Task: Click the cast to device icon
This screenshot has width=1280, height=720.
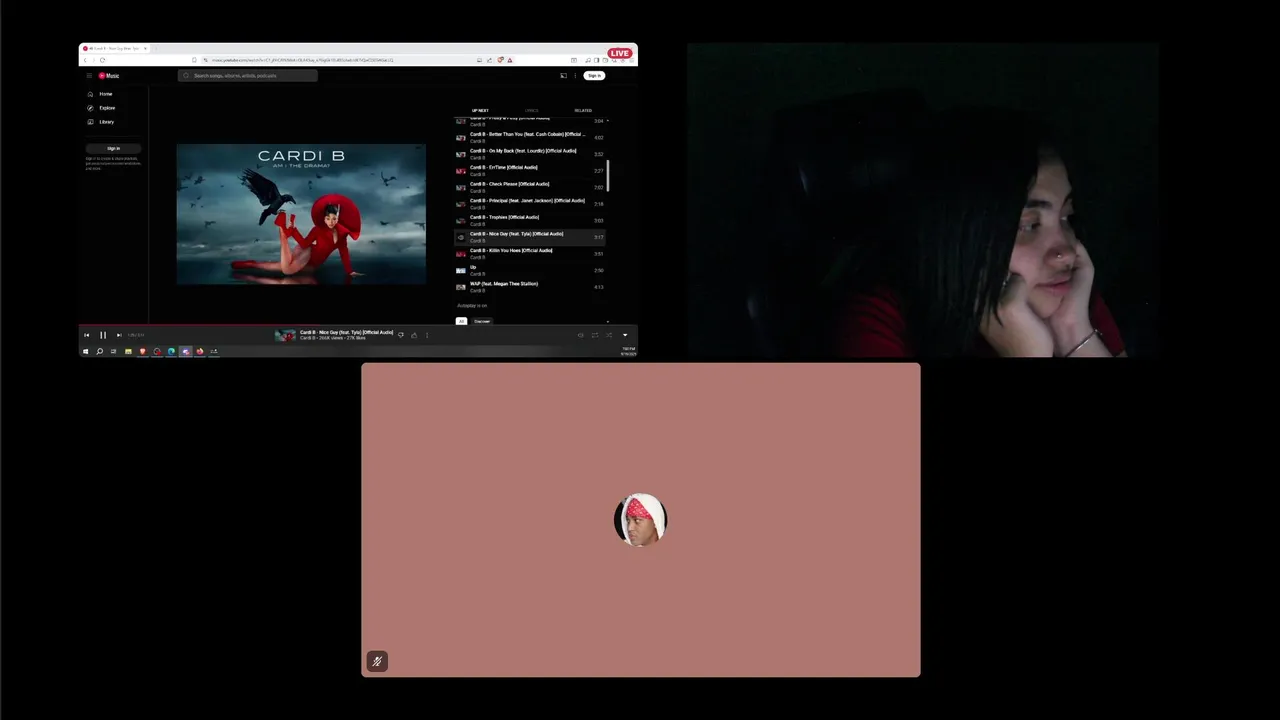Action: 563,76
